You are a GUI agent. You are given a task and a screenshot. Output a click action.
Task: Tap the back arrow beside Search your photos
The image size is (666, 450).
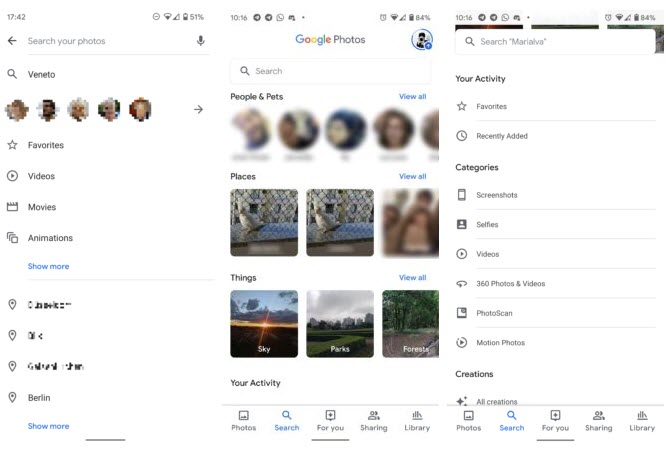point(12,41)
